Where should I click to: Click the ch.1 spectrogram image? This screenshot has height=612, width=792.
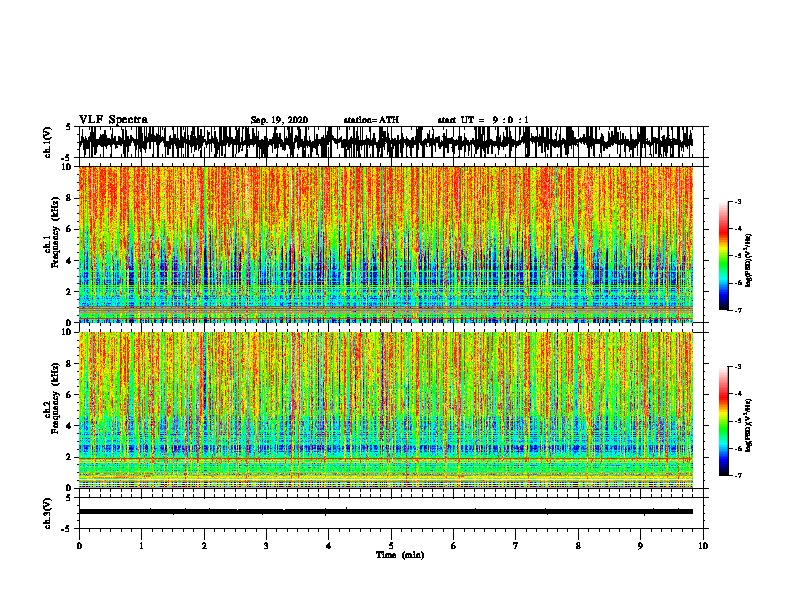point(385,244)
